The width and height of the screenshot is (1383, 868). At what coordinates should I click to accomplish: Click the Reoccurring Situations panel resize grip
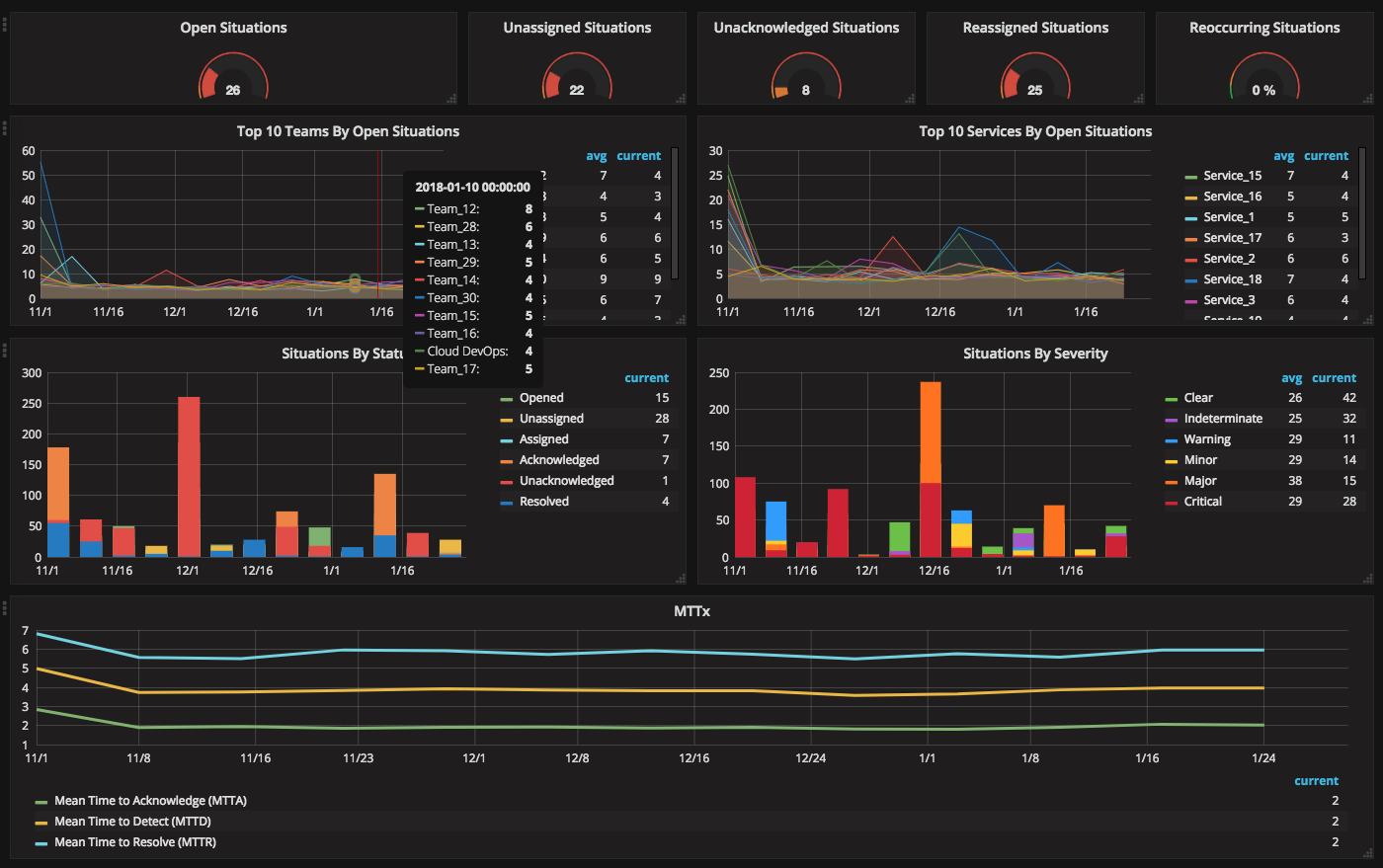coord(1367,98)
